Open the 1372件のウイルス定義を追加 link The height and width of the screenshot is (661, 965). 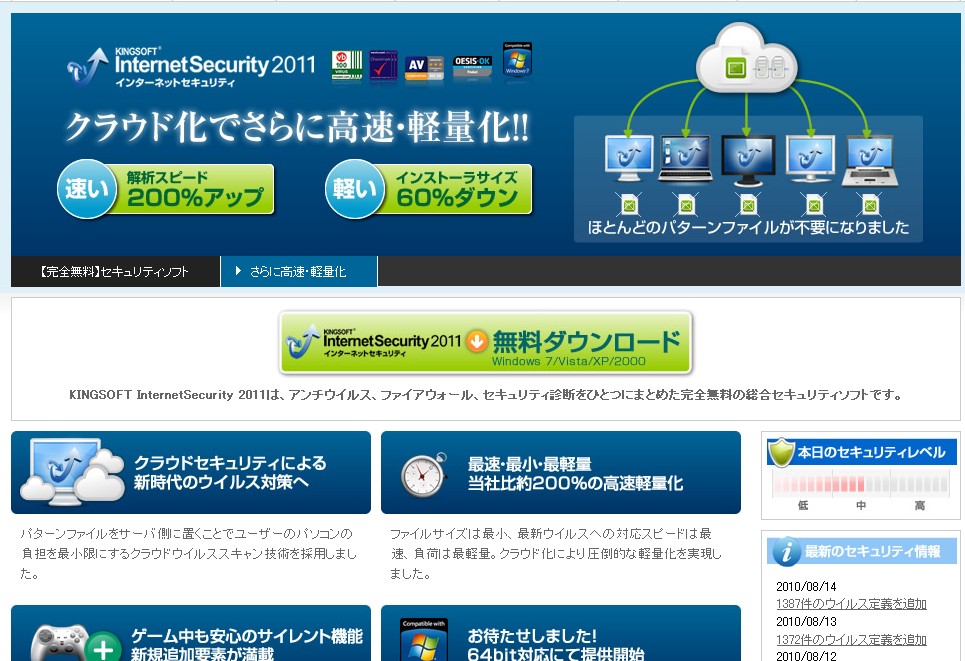(851, 639)
